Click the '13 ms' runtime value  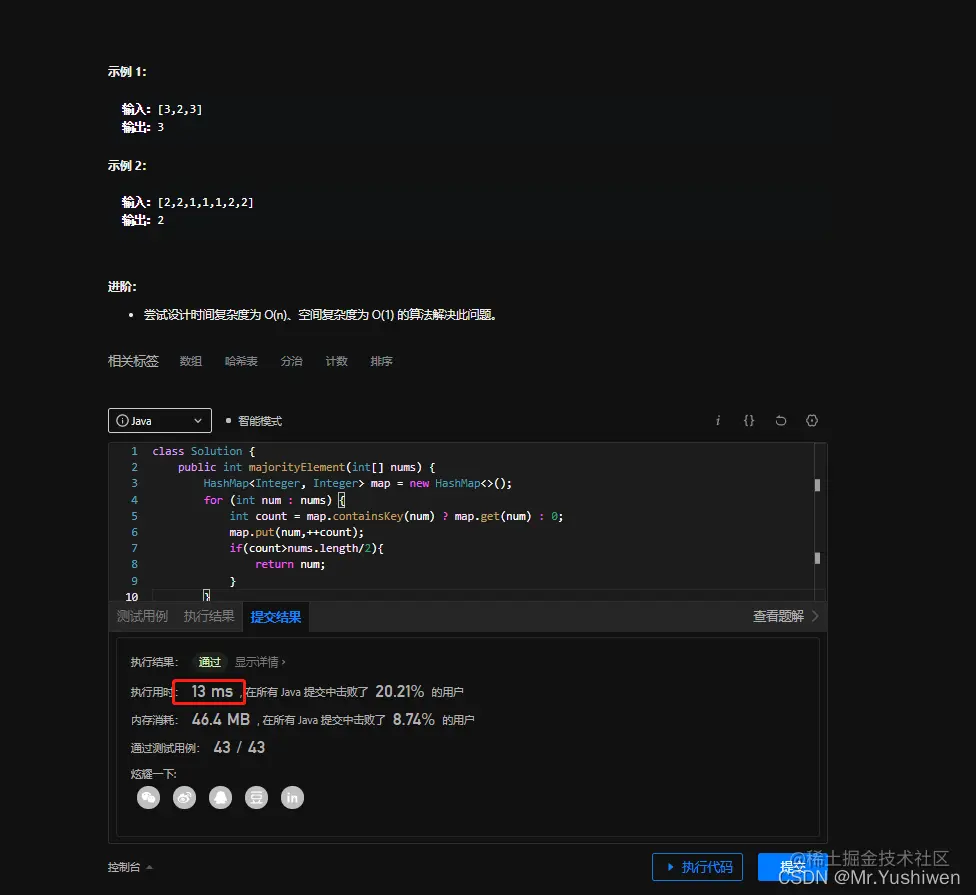pyautogui.click(x=212, y=691)
